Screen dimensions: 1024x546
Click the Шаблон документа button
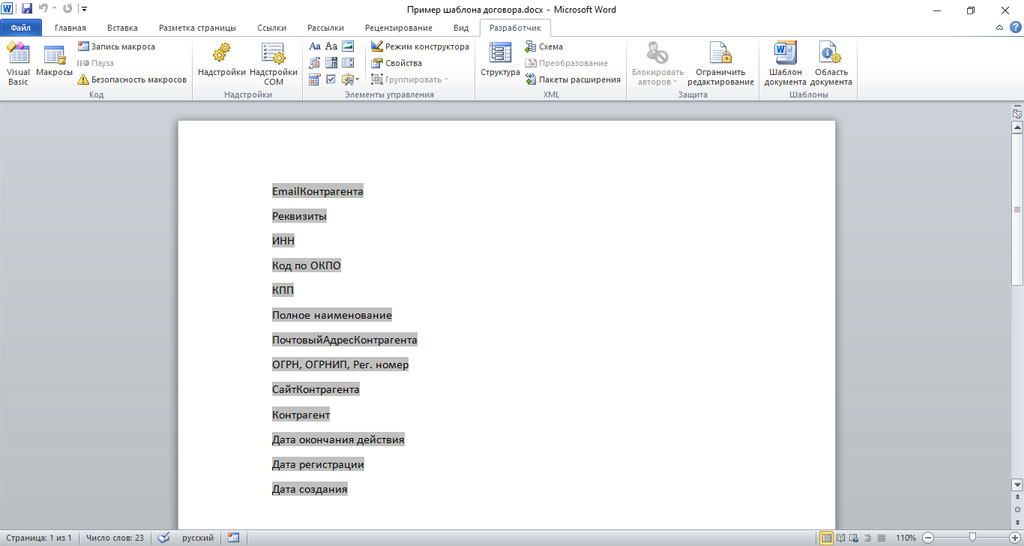pyautogui.click(x=785, y=64)
